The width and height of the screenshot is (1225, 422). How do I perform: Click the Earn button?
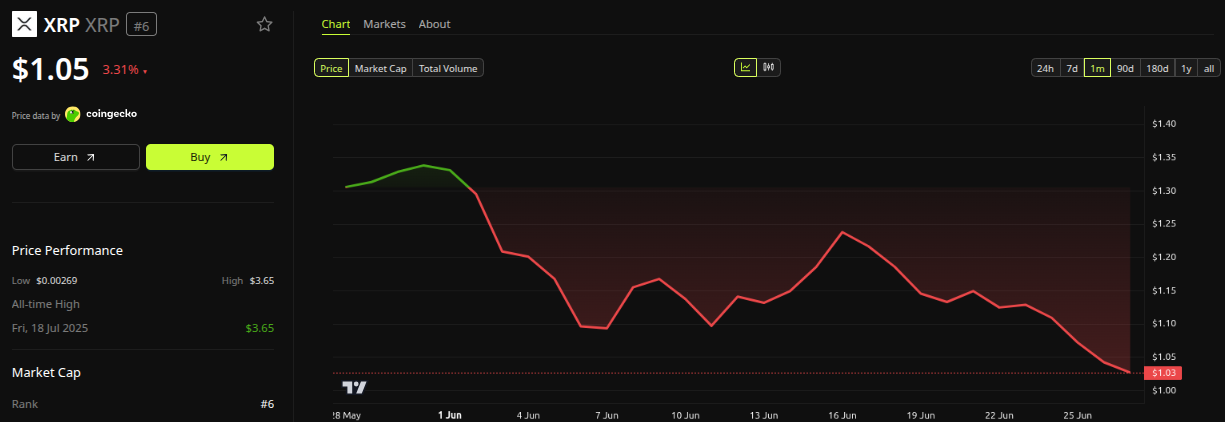pyautogui.click(x=76, y=157)
